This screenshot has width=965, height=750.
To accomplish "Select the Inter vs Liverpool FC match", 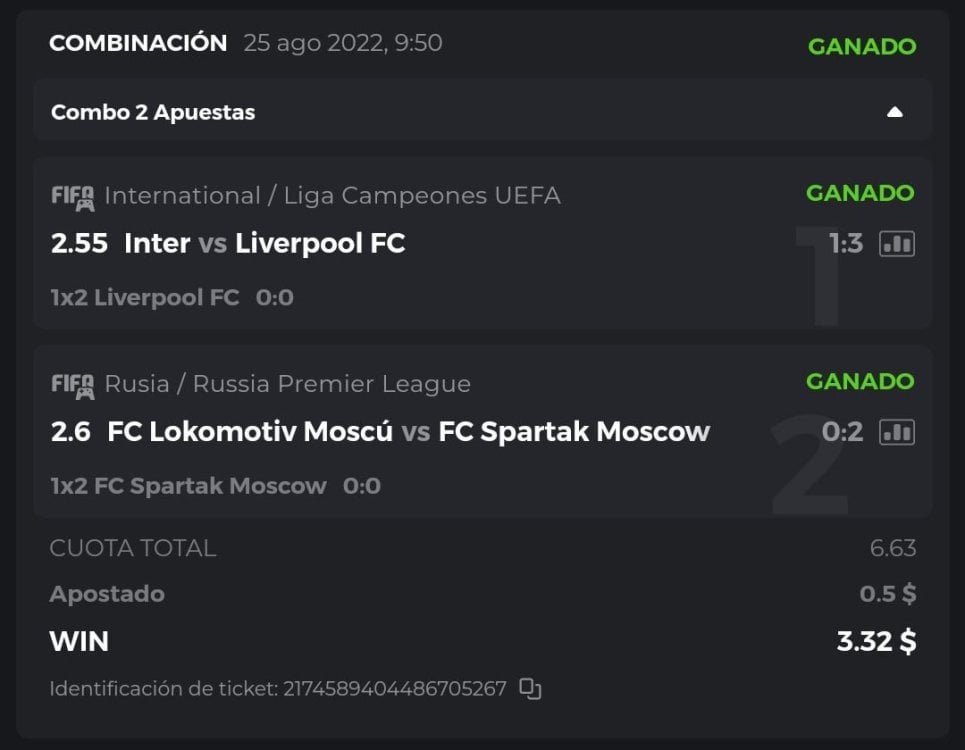I will click(264, 243).
